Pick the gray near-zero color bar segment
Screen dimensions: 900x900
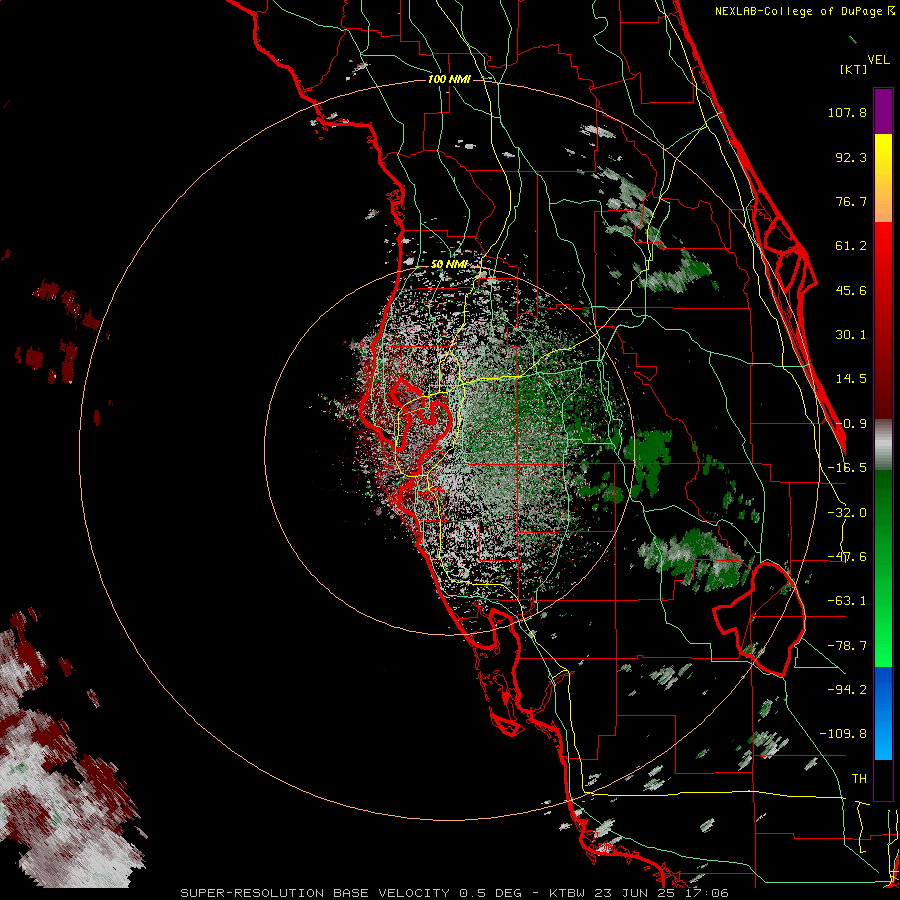883,445
